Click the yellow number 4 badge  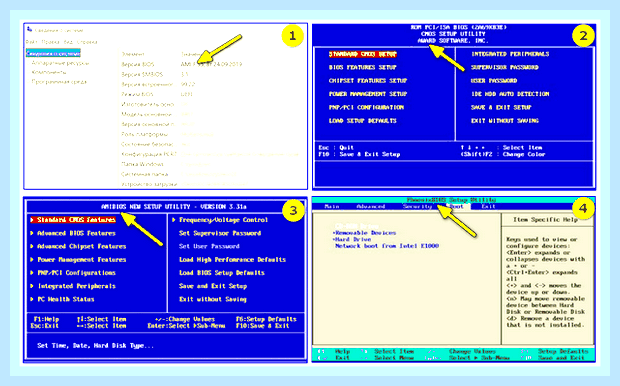tap(583, 208)
